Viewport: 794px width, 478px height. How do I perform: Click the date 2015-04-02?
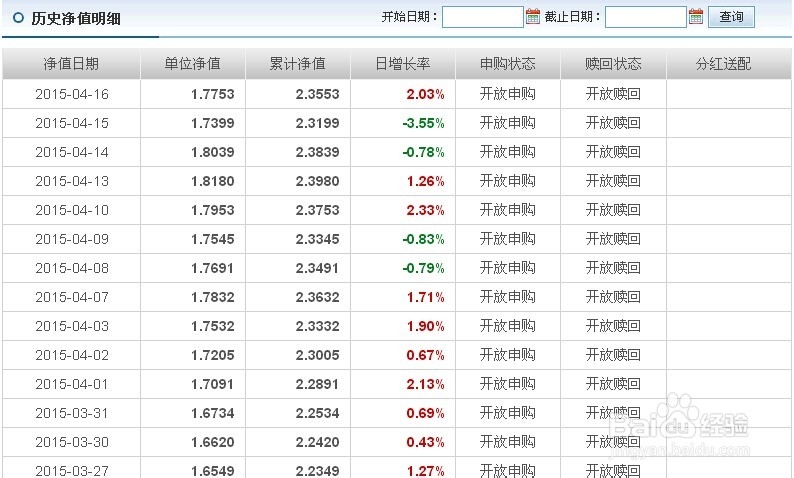[x=72, y=355]
